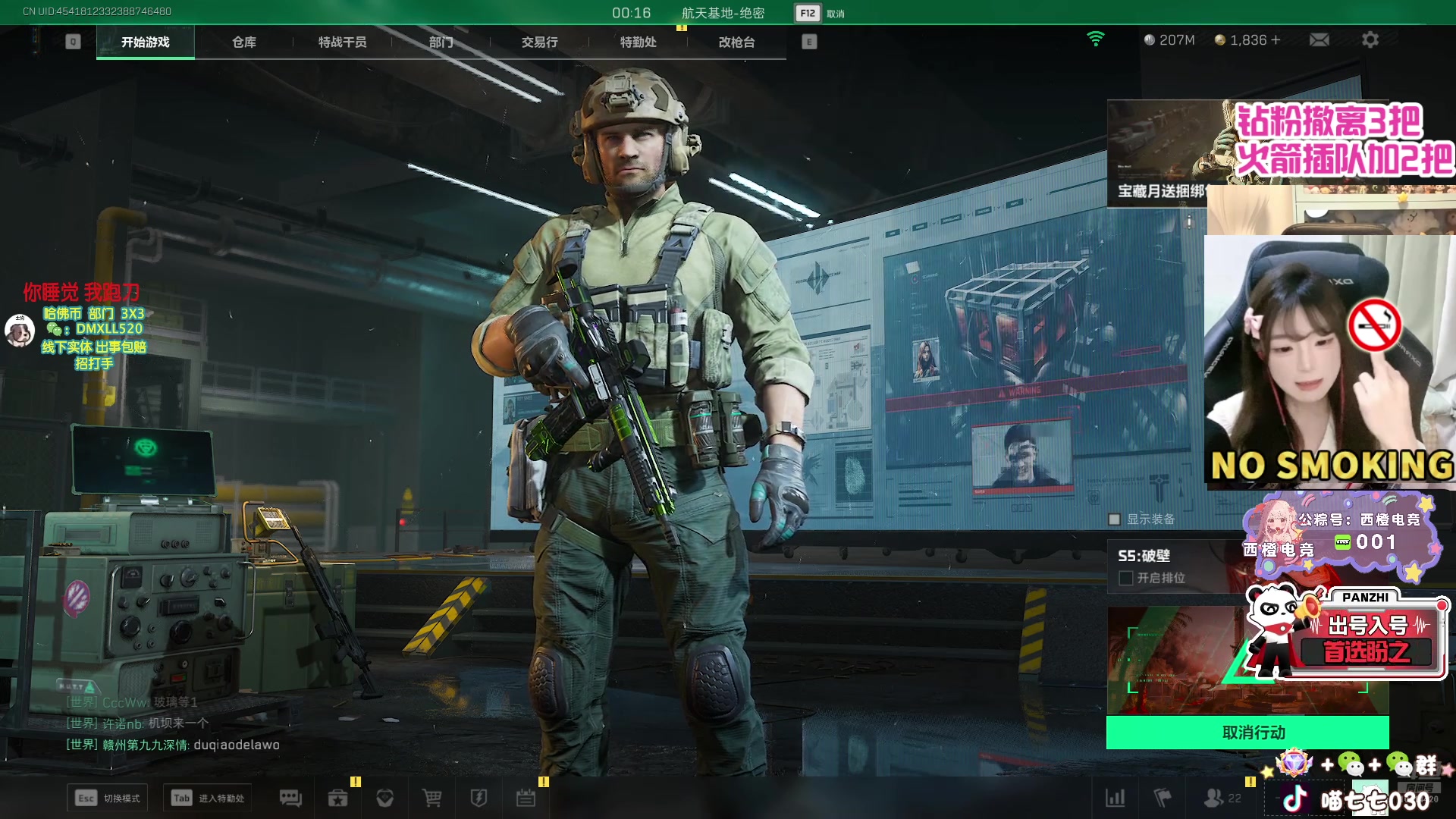This screenshot has height=819, width=1456.
Task: Click the bottom-bar emblem icon next to the shopping cart
Action: (384, 798)
